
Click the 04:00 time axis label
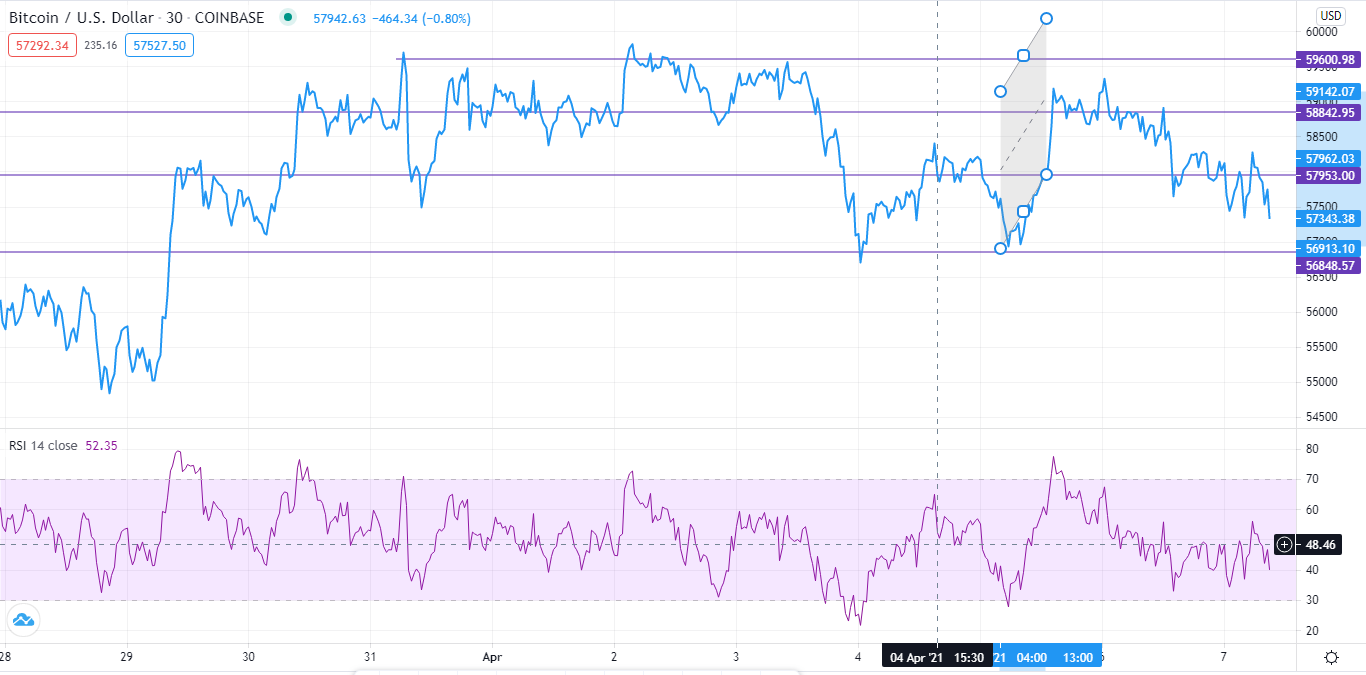pyautogui.click(x=1032, y=657)
